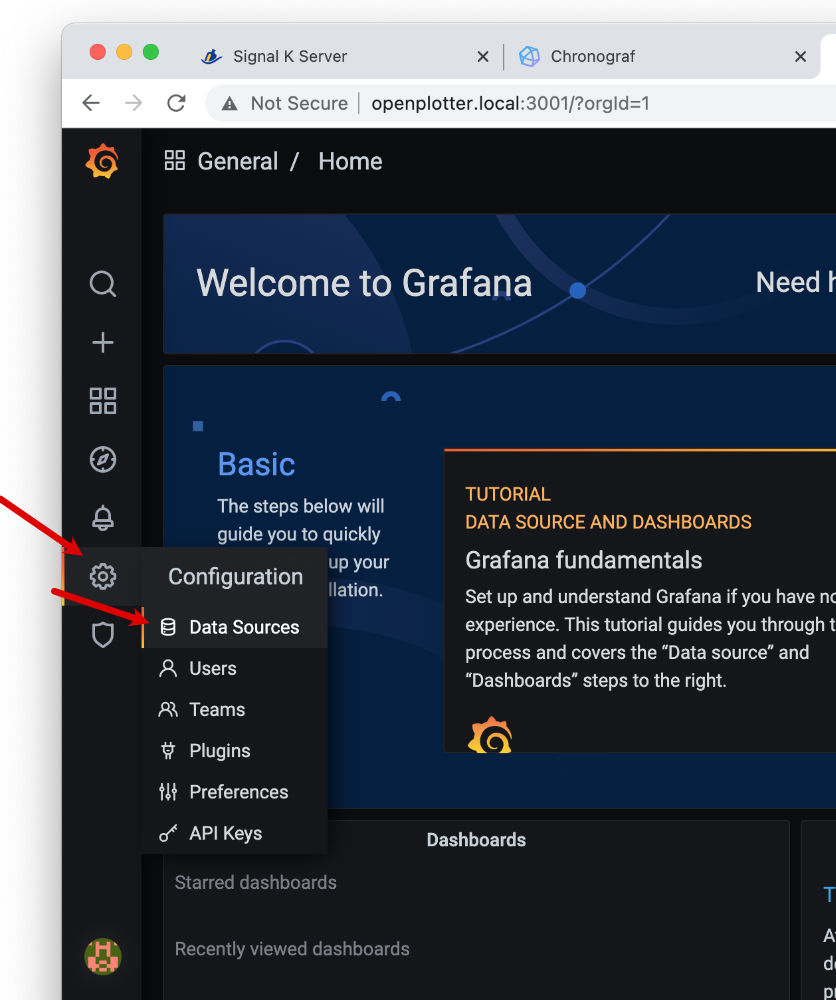Click the user avatar in sidebar
The height and width of the screenshot is (1000, 836).
coord(103,956)
